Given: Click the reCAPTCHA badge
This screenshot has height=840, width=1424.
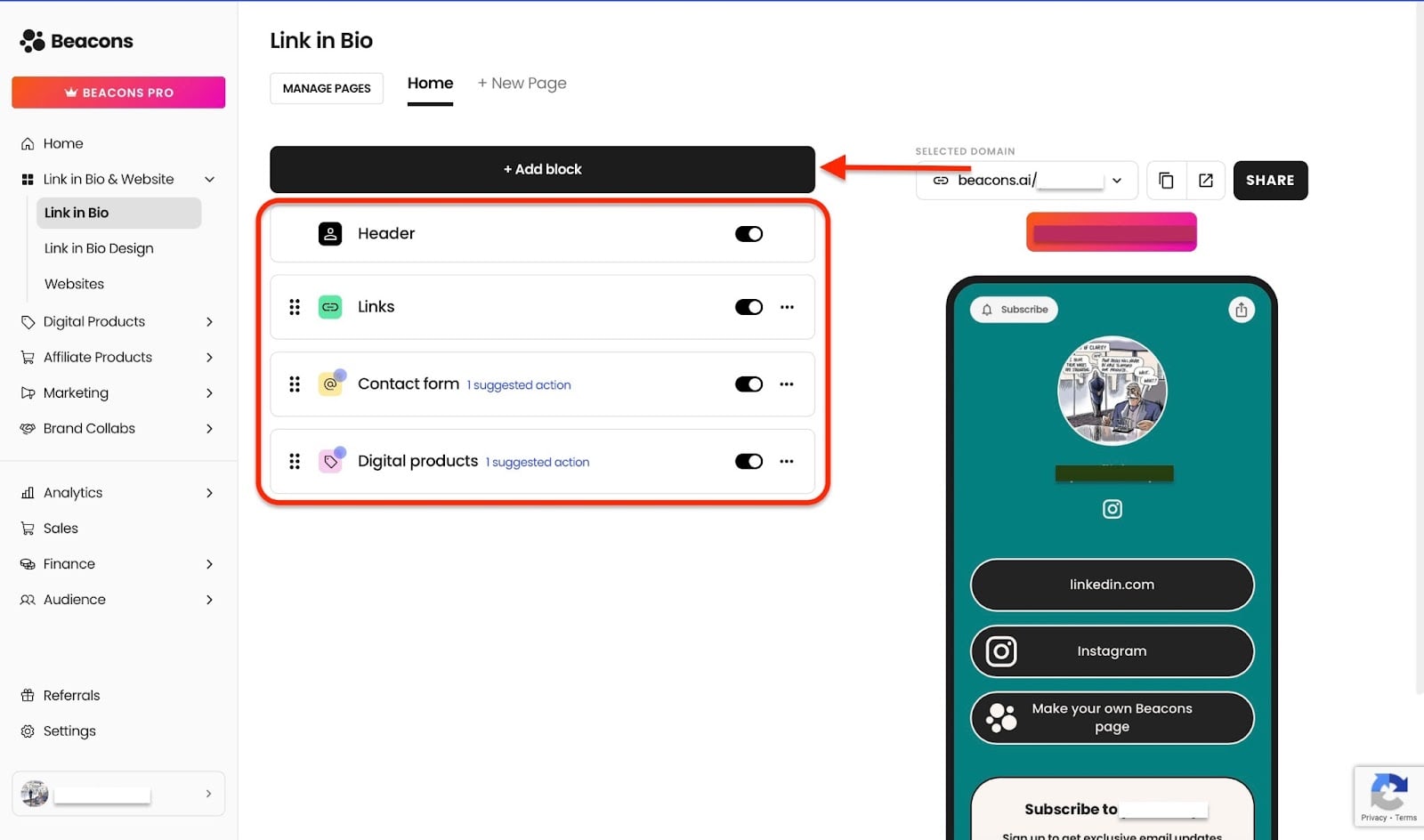Looking at the screenshot, I should [x=1388, y=796].
